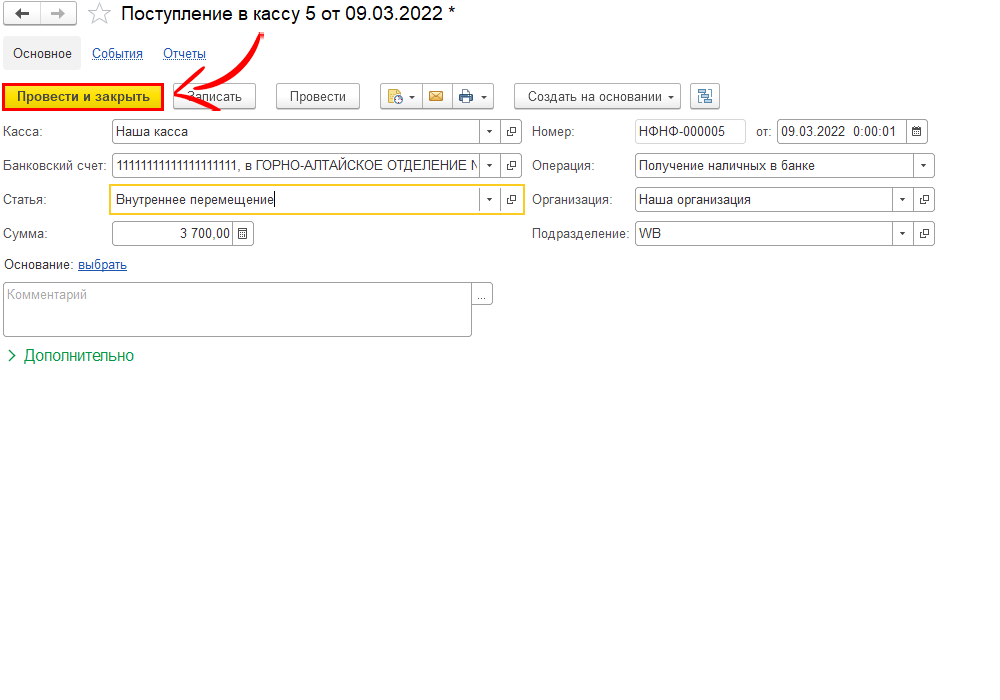Click the open-form icon next to Организация

(924, 199)
